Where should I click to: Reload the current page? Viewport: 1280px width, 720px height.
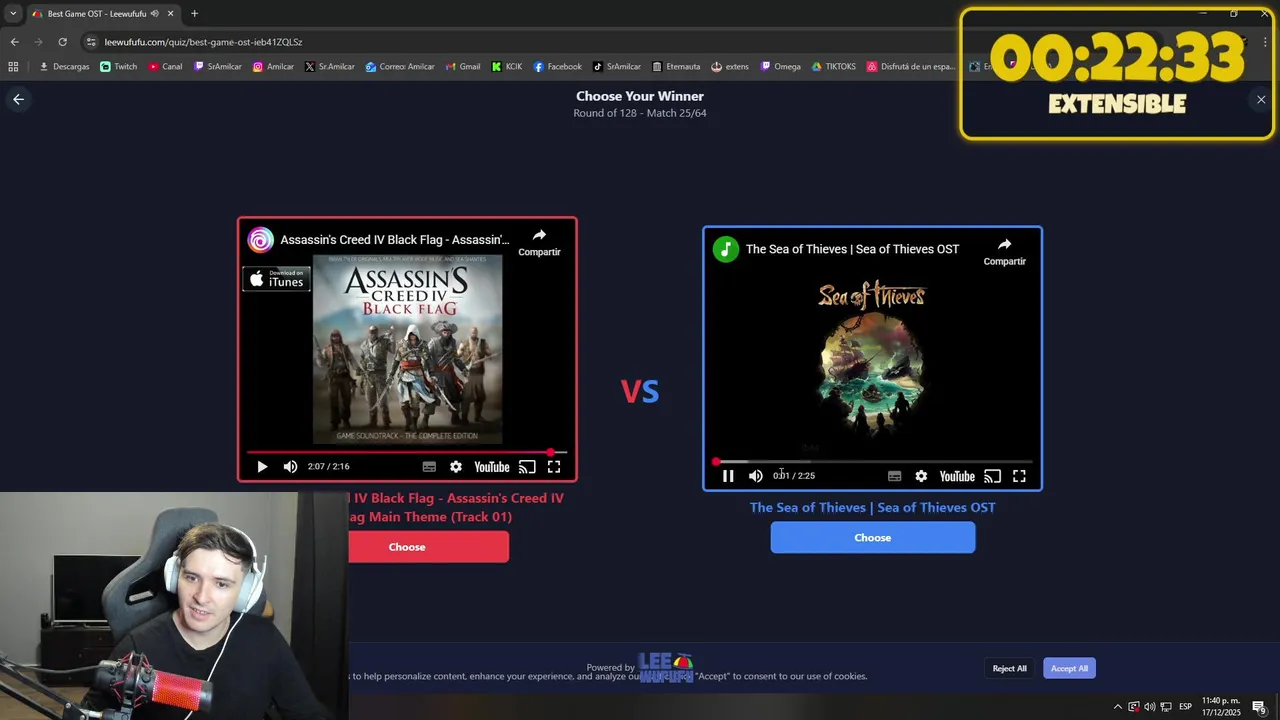62,42
